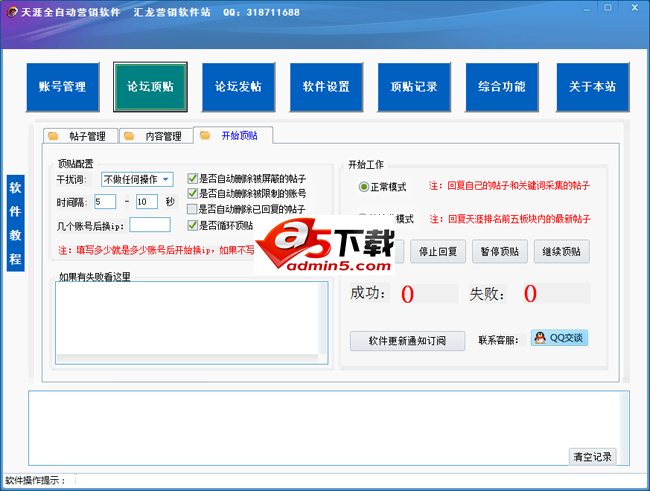Switch to the 论坛顶贴 section
Screen dimensions: 650x491
coord(150,87)
